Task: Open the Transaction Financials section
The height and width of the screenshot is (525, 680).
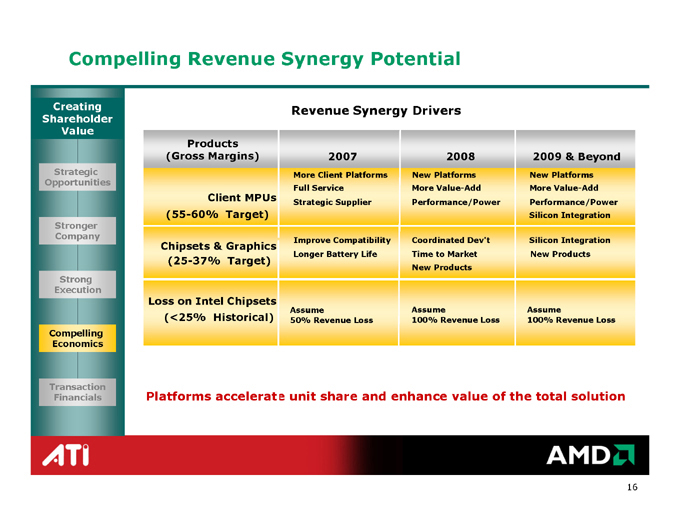Action: pos(77,391)
